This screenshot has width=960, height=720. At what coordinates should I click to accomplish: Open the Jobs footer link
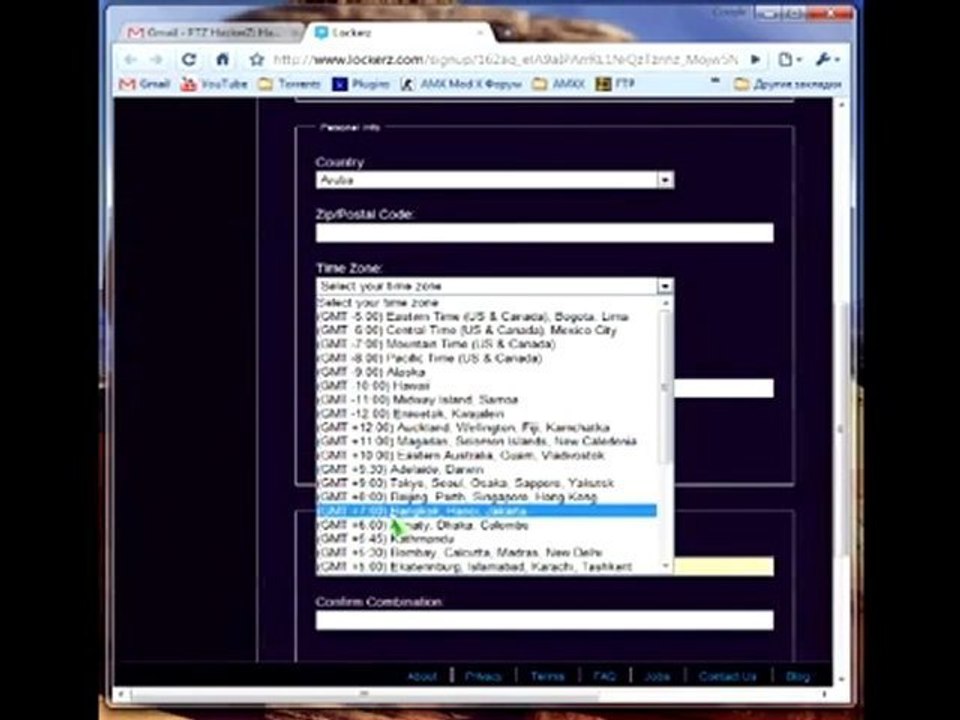click(657, 677)
